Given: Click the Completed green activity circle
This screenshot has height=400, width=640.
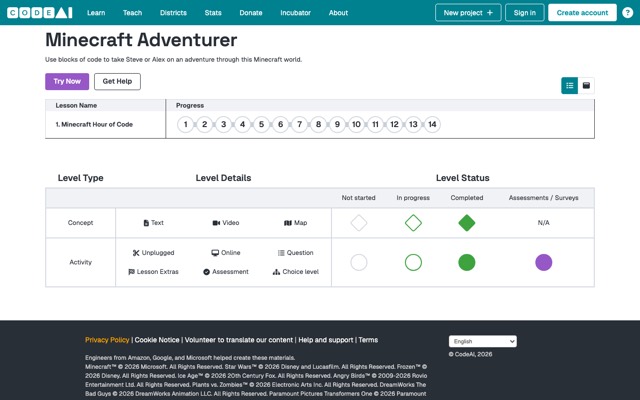Looking at the screenshot, I should pyautogui.click(x=467, y=262).
